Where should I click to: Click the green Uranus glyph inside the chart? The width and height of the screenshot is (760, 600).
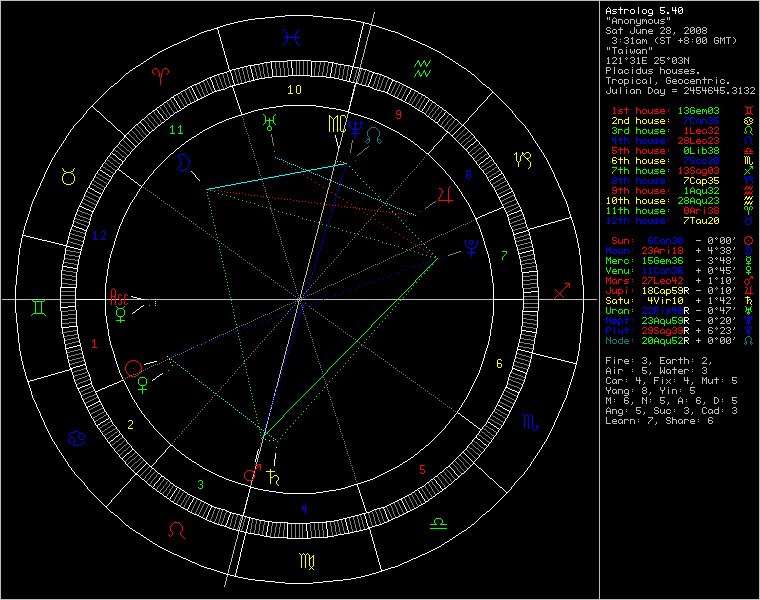(268, 122)
